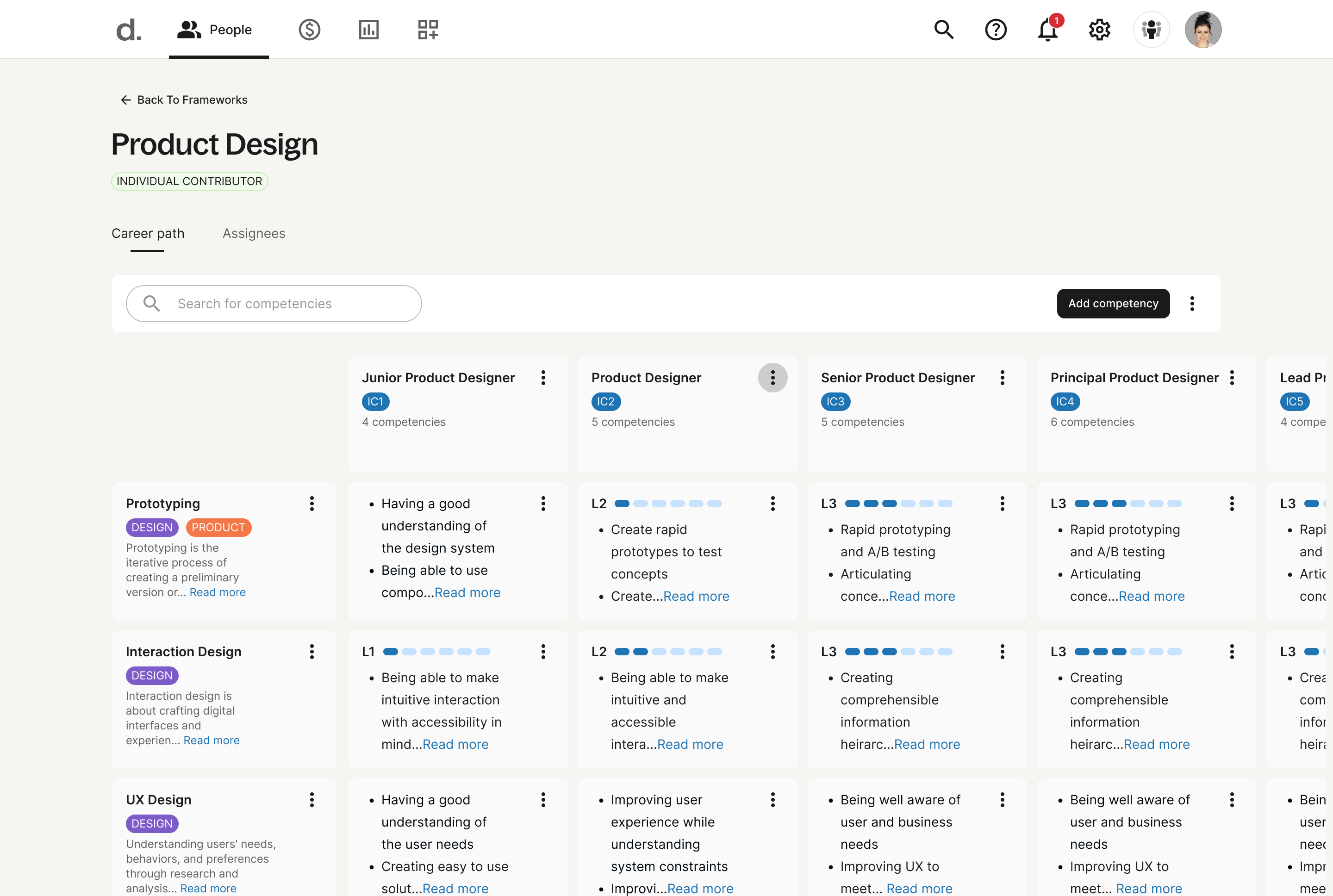Open Interaction Design competency kebab menu
Viewport: 1333px width, 896px height.
coord(312,652)
